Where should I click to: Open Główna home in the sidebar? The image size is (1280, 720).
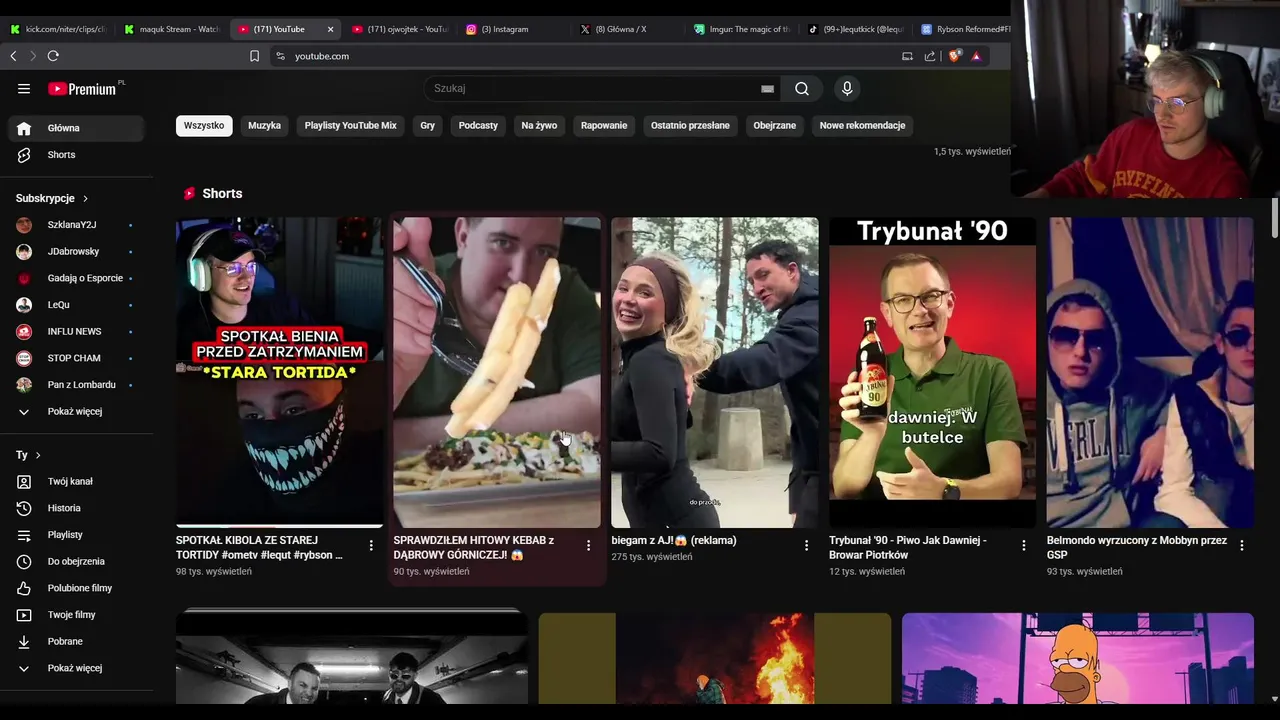(x=77, y=128)
